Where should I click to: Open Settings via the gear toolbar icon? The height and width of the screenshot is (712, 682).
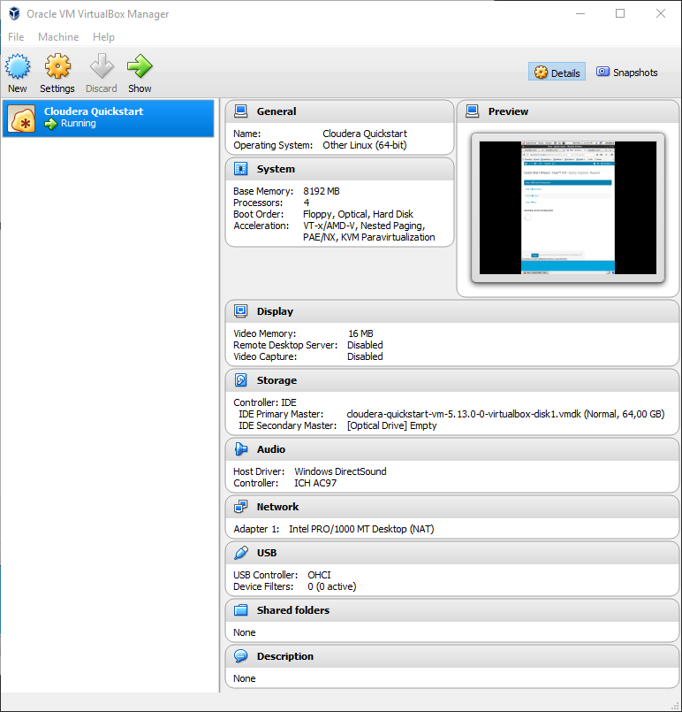pyautogui.click(x=57, y=66)
